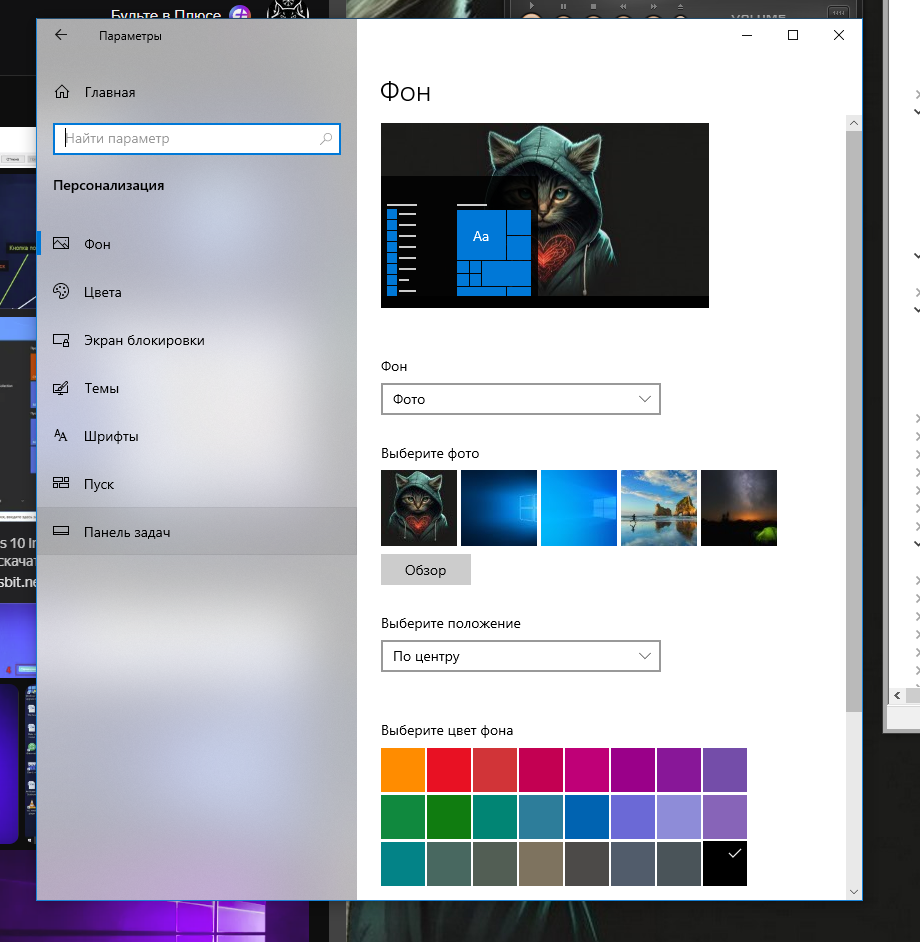
Task: Open the По центру position dropdown
Action: tap(520, 656)
